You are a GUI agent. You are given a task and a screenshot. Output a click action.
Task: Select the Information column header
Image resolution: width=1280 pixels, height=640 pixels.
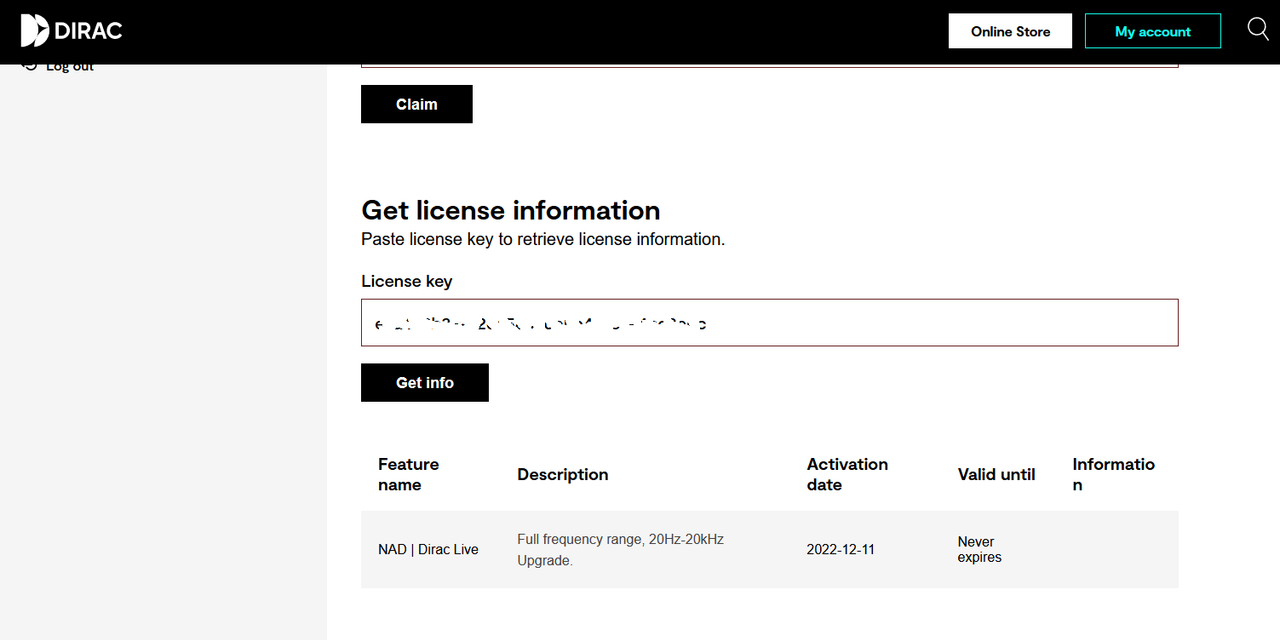[x=1113, y=474]
